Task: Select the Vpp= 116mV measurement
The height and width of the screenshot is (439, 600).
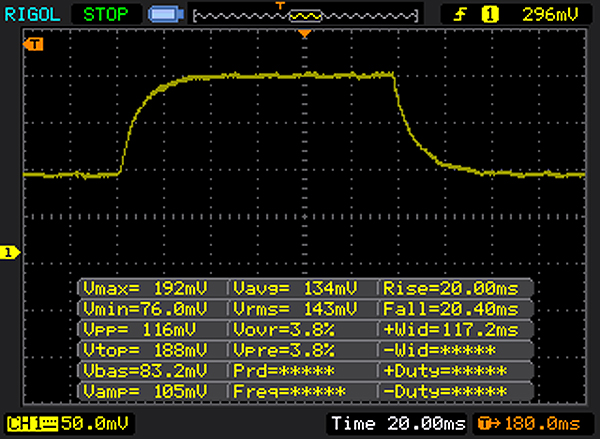Action: pyautogui.click(x=139, y=330)
